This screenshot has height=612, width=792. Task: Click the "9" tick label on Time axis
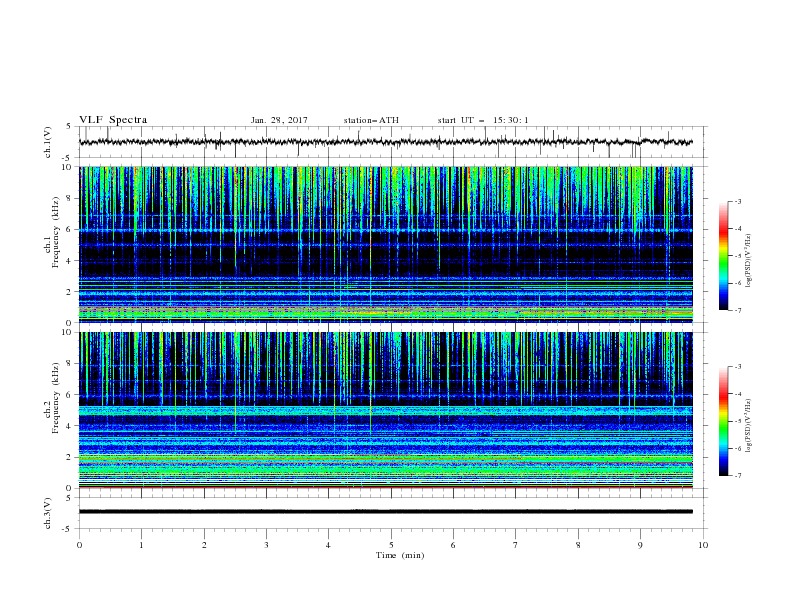coord(640,545)
